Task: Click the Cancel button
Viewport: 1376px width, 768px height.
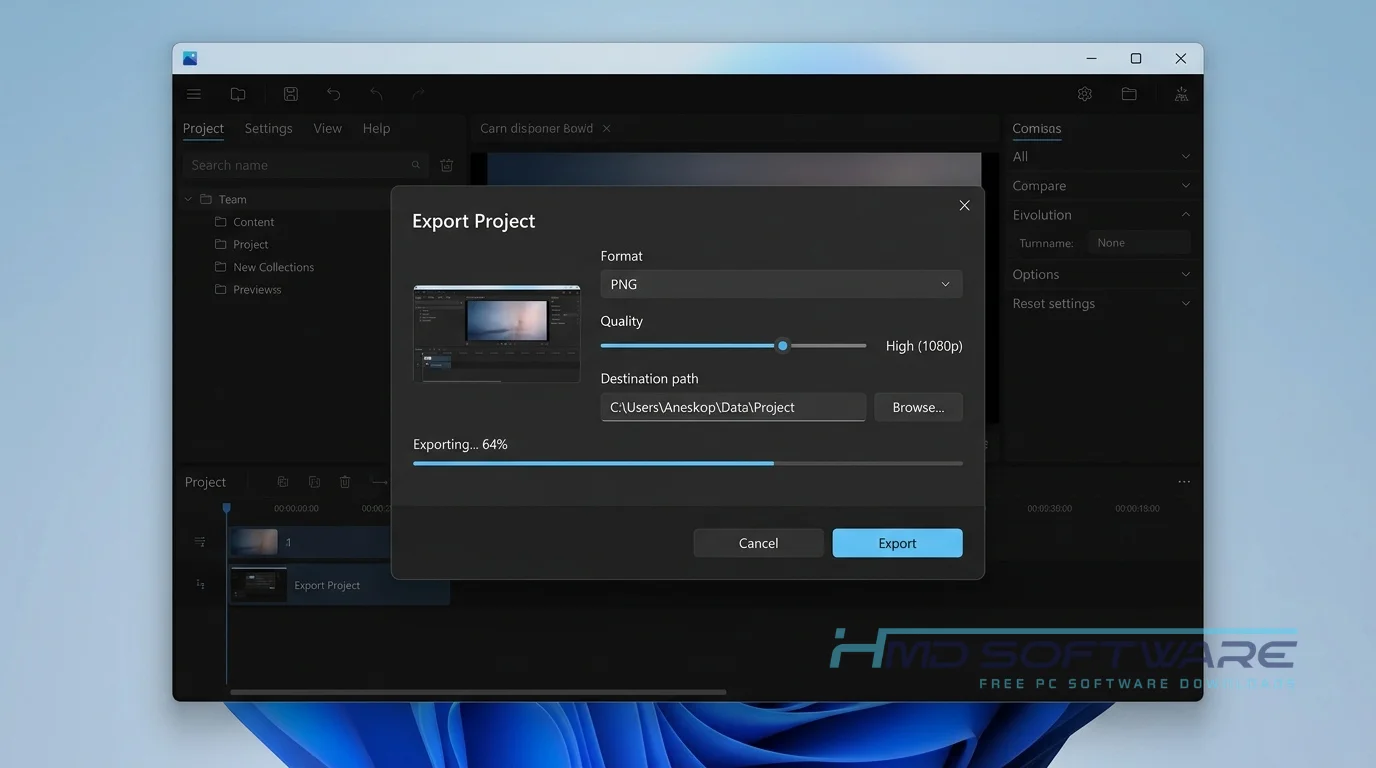Action: (x=758, y=543)
